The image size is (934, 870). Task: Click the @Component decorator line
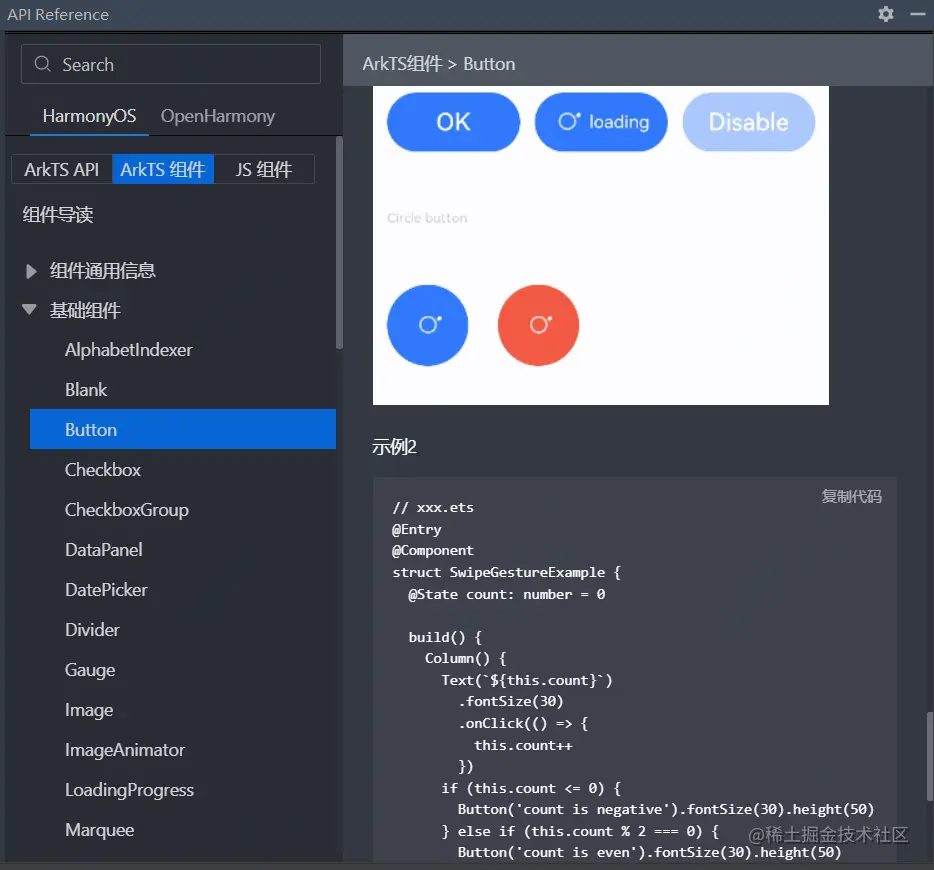(x=432, y=550)
